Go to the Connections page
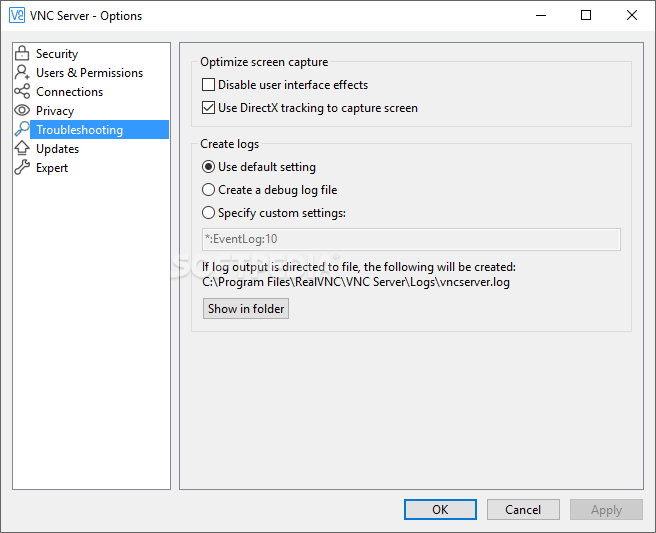Viewport: 656px width, 533px height. pos(69,92)
